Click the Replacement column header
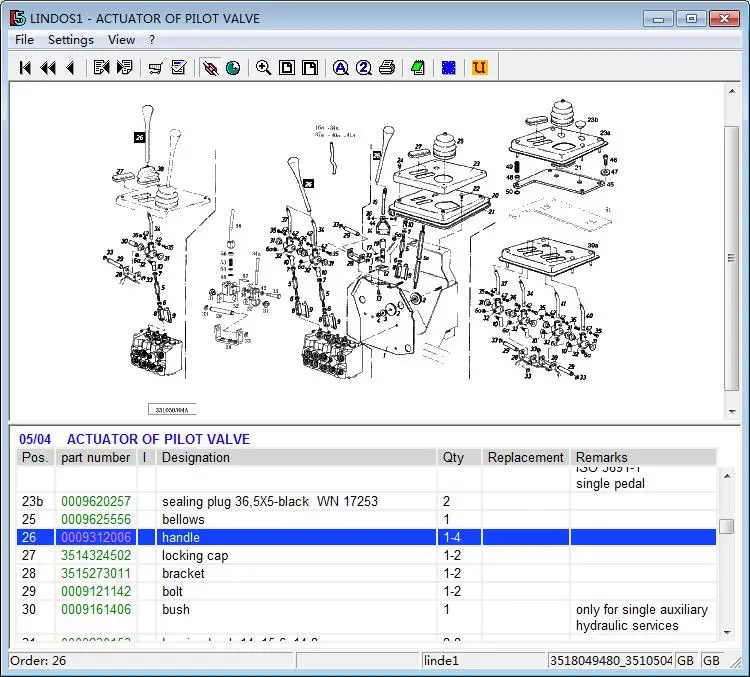Image resolution: width=750 pixels, height=677 pixels. [x=526, y=457]
